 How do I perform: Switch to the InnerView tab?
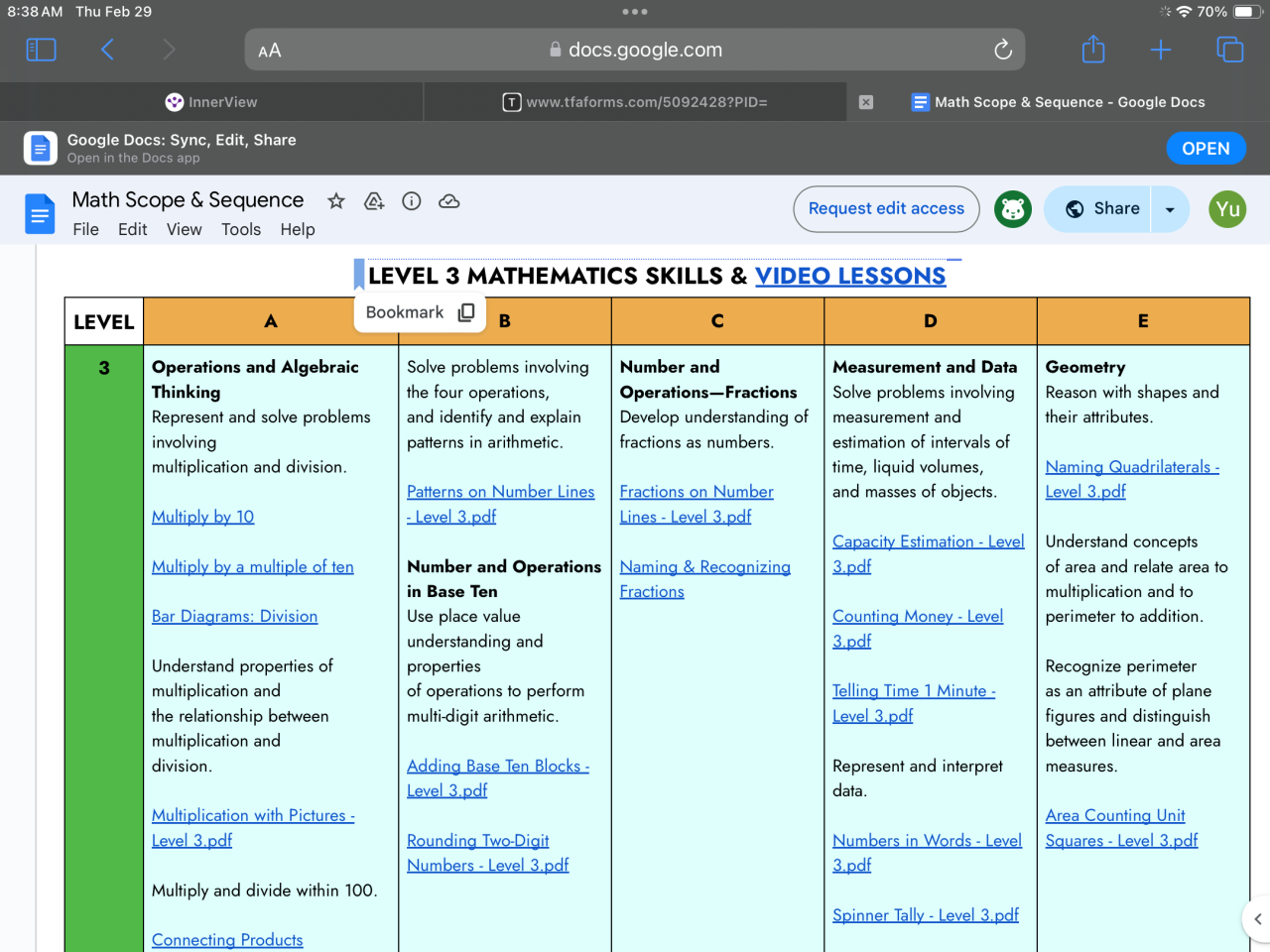click(x=211, y=102)
